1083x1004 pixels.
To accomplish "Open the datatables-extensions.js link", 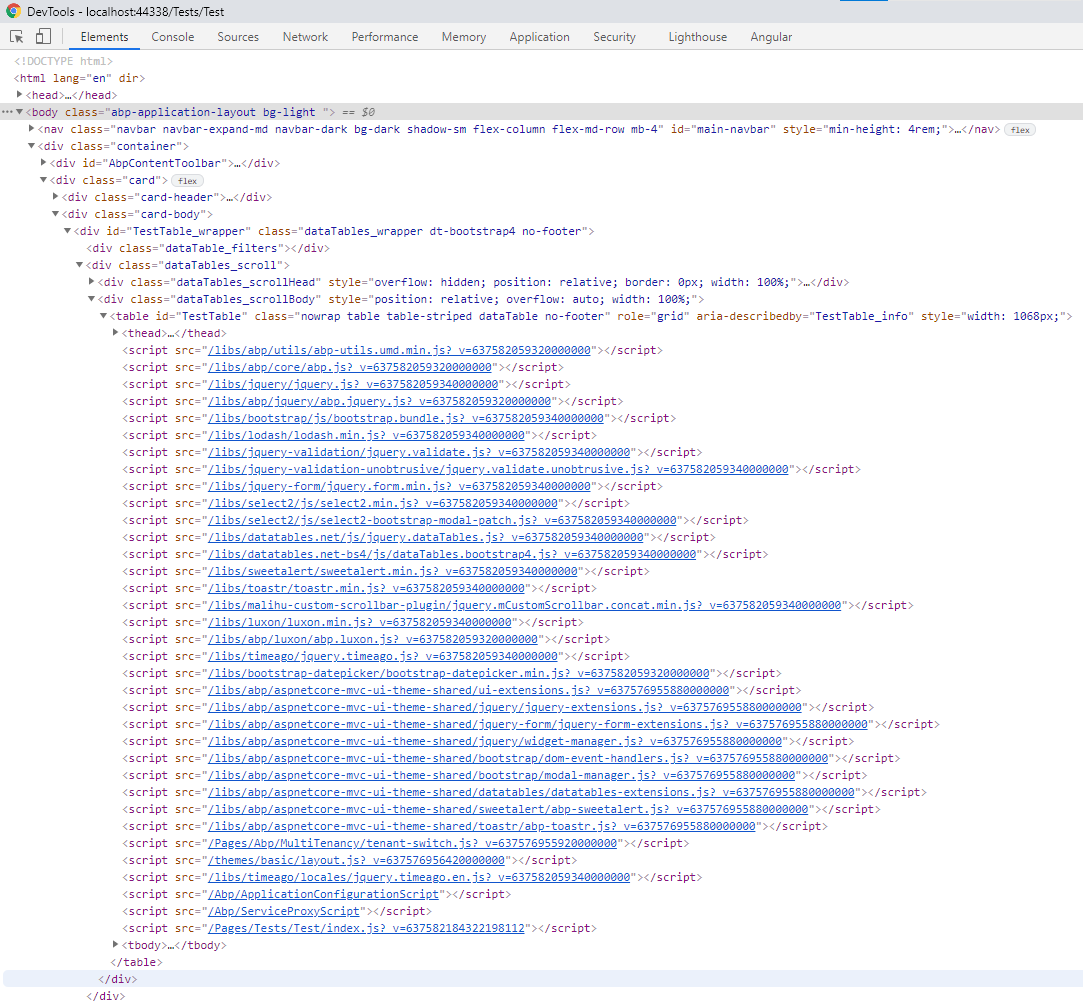I will 531,792.
